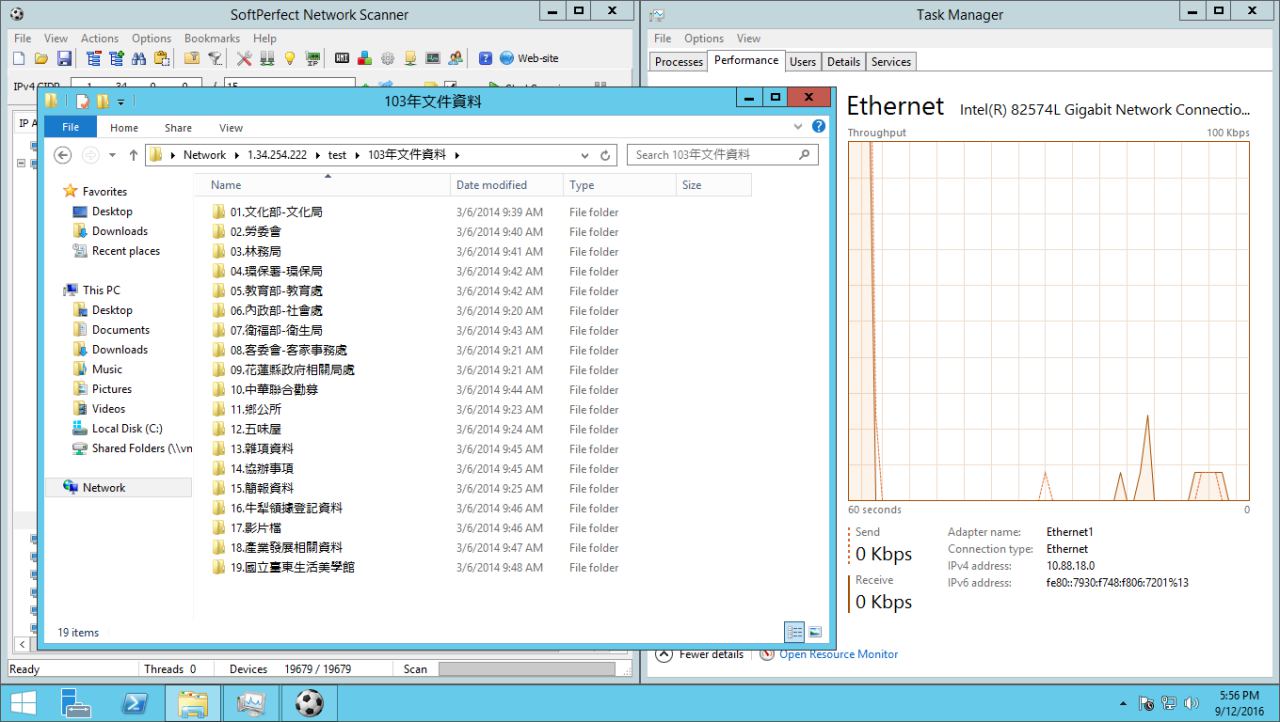1280x722 pixels.
Task: Click the wrench tools icon in scanner toolbar
Action: [x=245, y=59]
